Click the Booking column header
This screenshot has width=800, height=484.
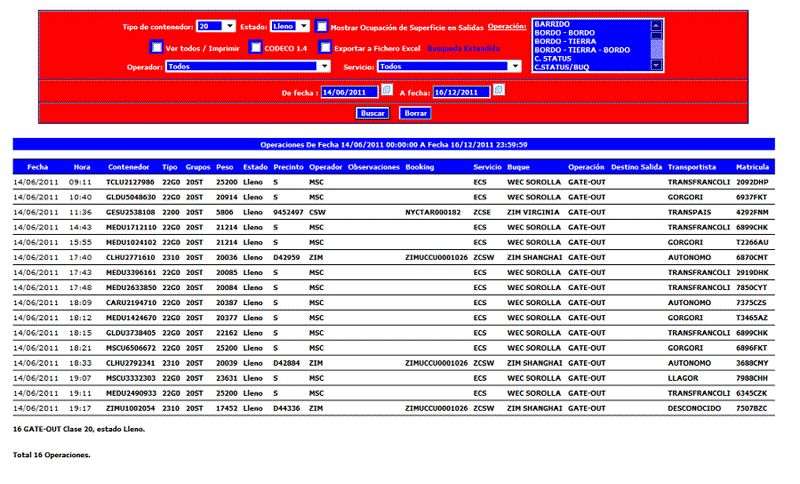(419, 167)
